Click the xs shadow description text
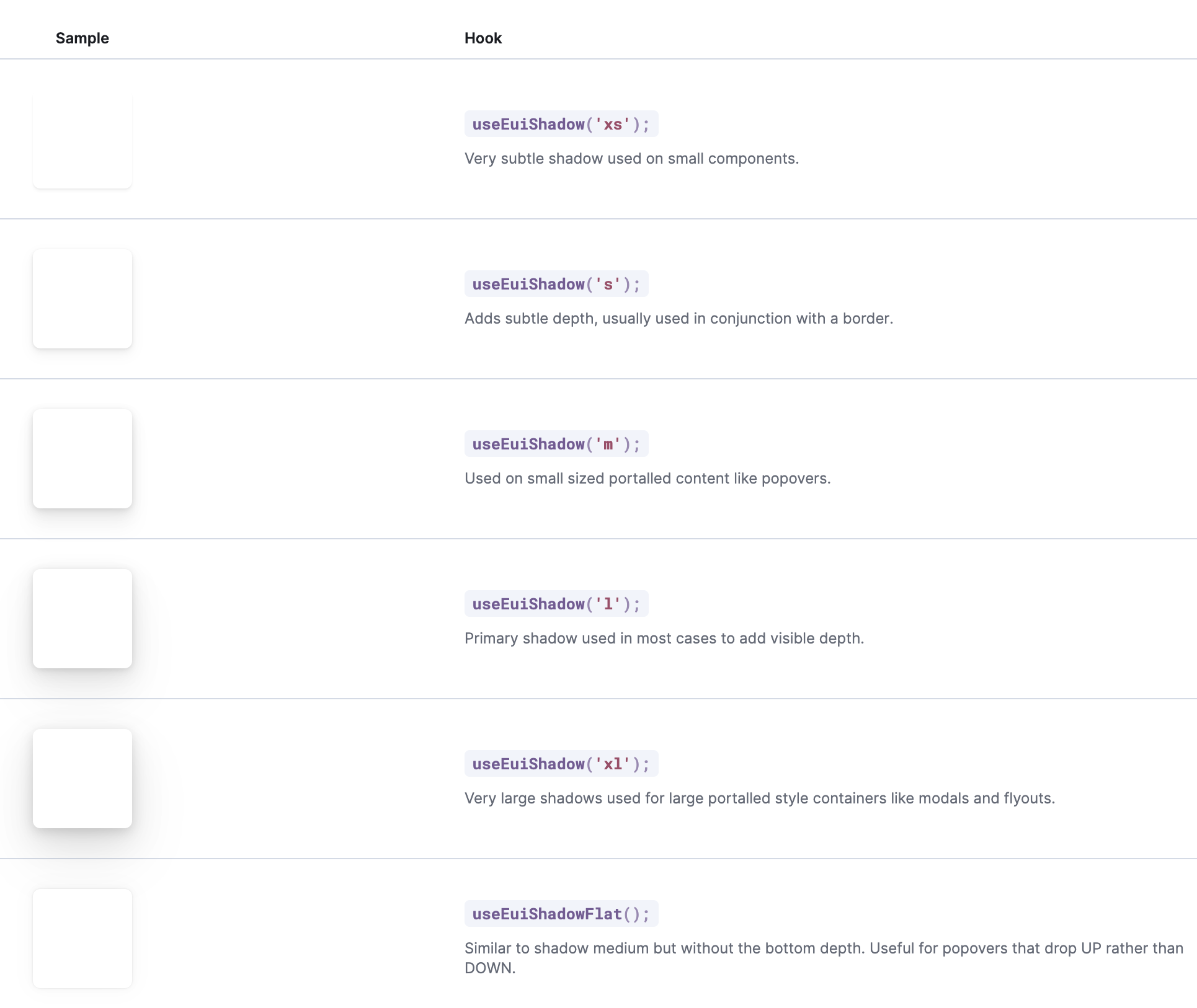Screen dimensions: 1197x1008 coord(631,159)
